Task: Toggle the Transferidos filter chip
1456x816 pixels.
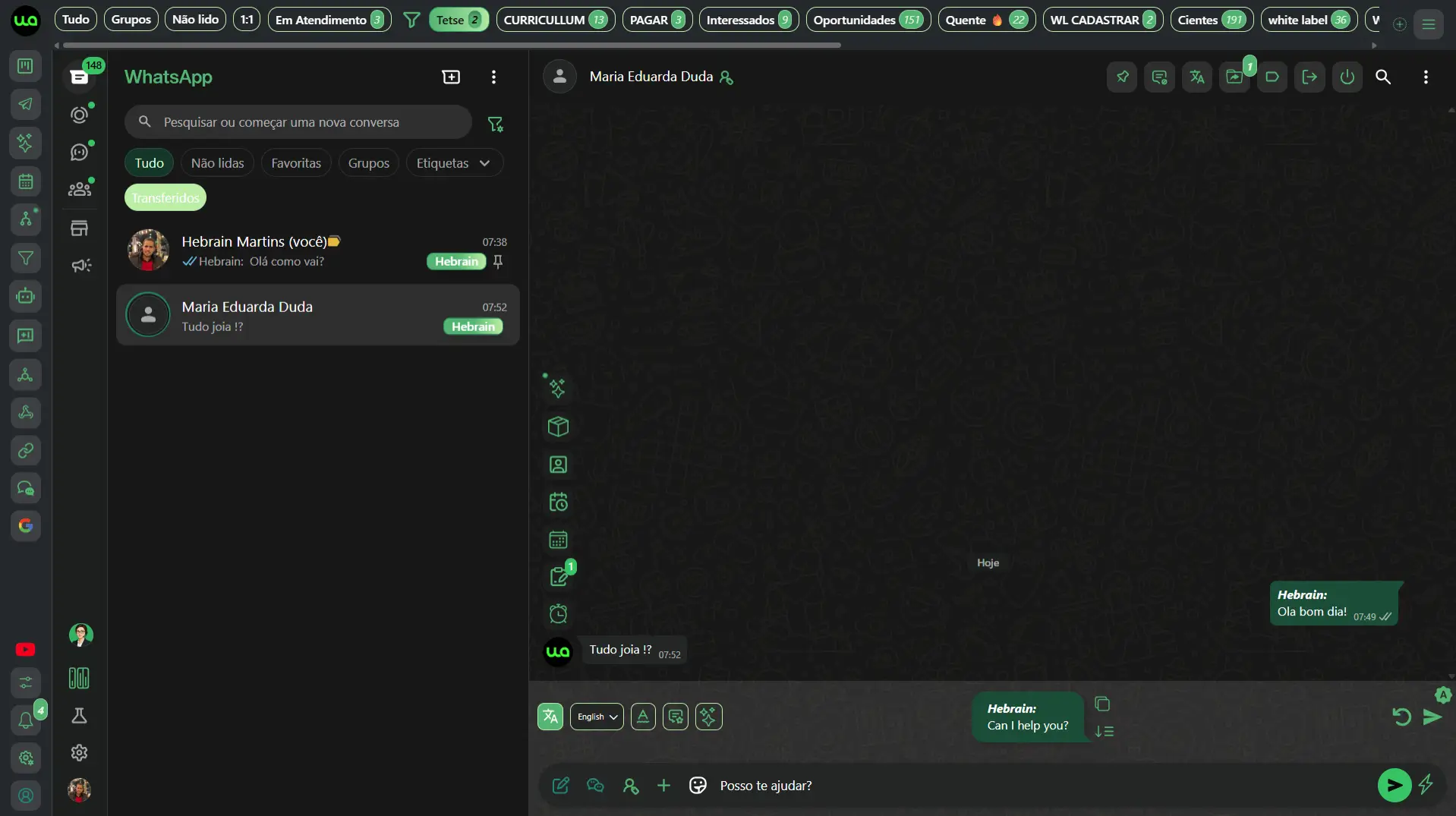Action: coord(165,198)
